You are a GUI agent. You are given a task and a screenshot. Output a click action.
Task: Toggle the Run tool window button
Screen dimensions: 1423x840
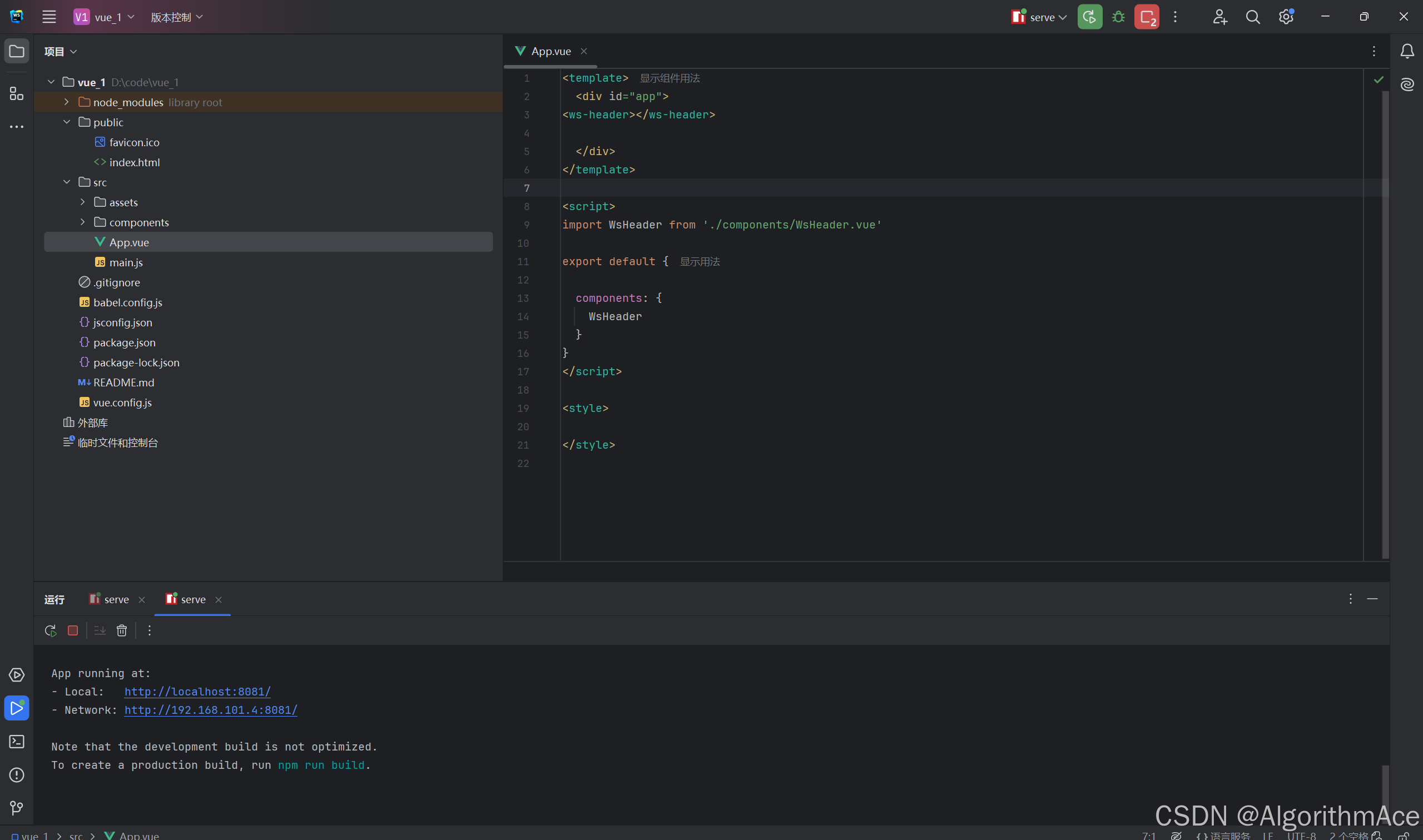coord(17,708)
